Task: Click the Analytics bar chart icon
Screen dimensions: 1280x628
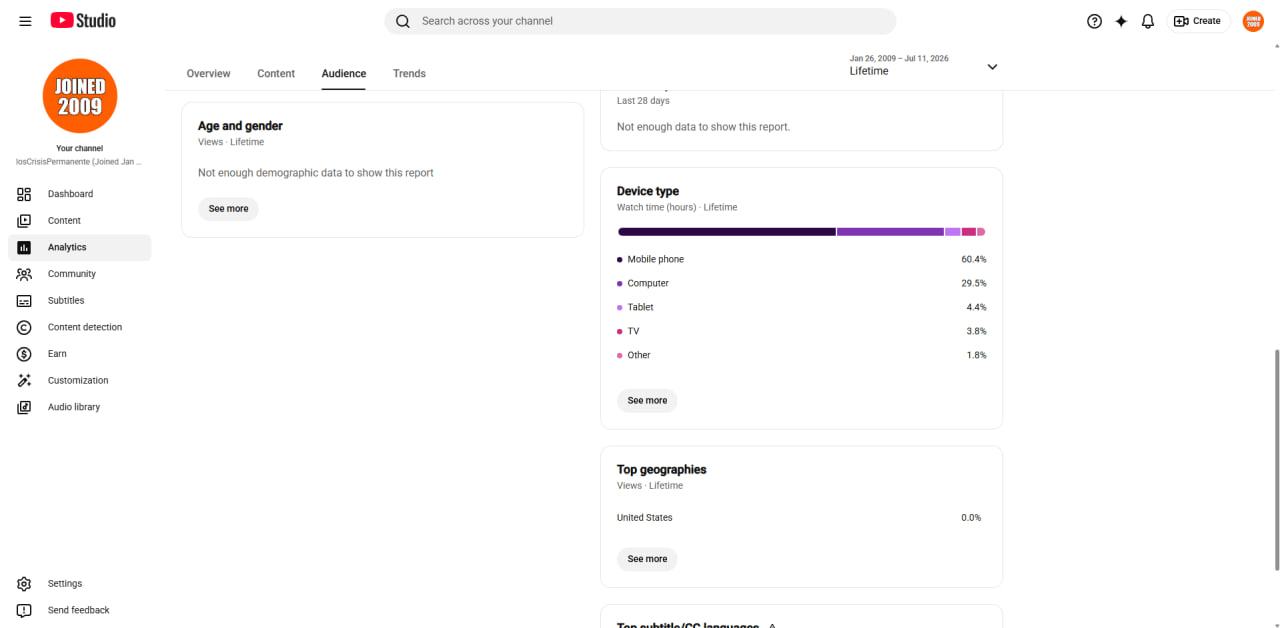Action: [24, 247]
